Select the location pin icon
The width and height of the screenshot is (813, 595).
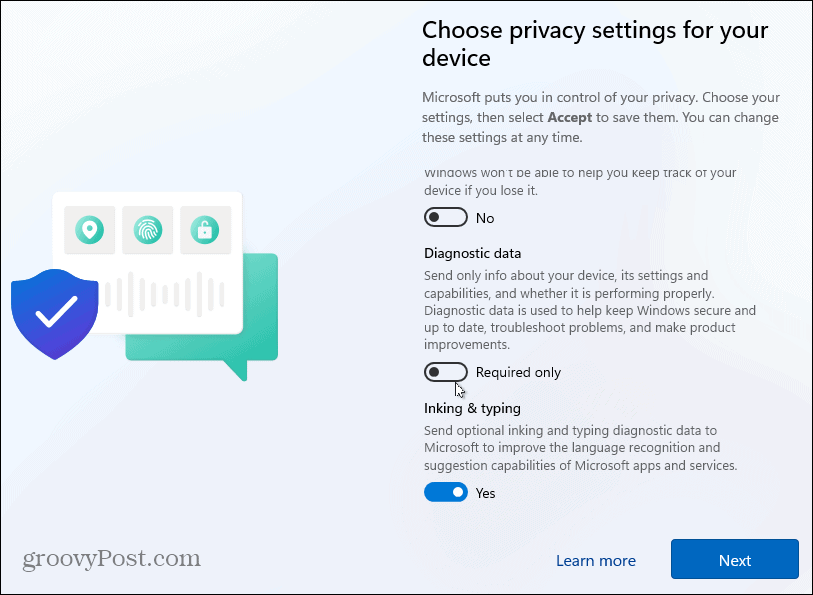click(89, 230)
